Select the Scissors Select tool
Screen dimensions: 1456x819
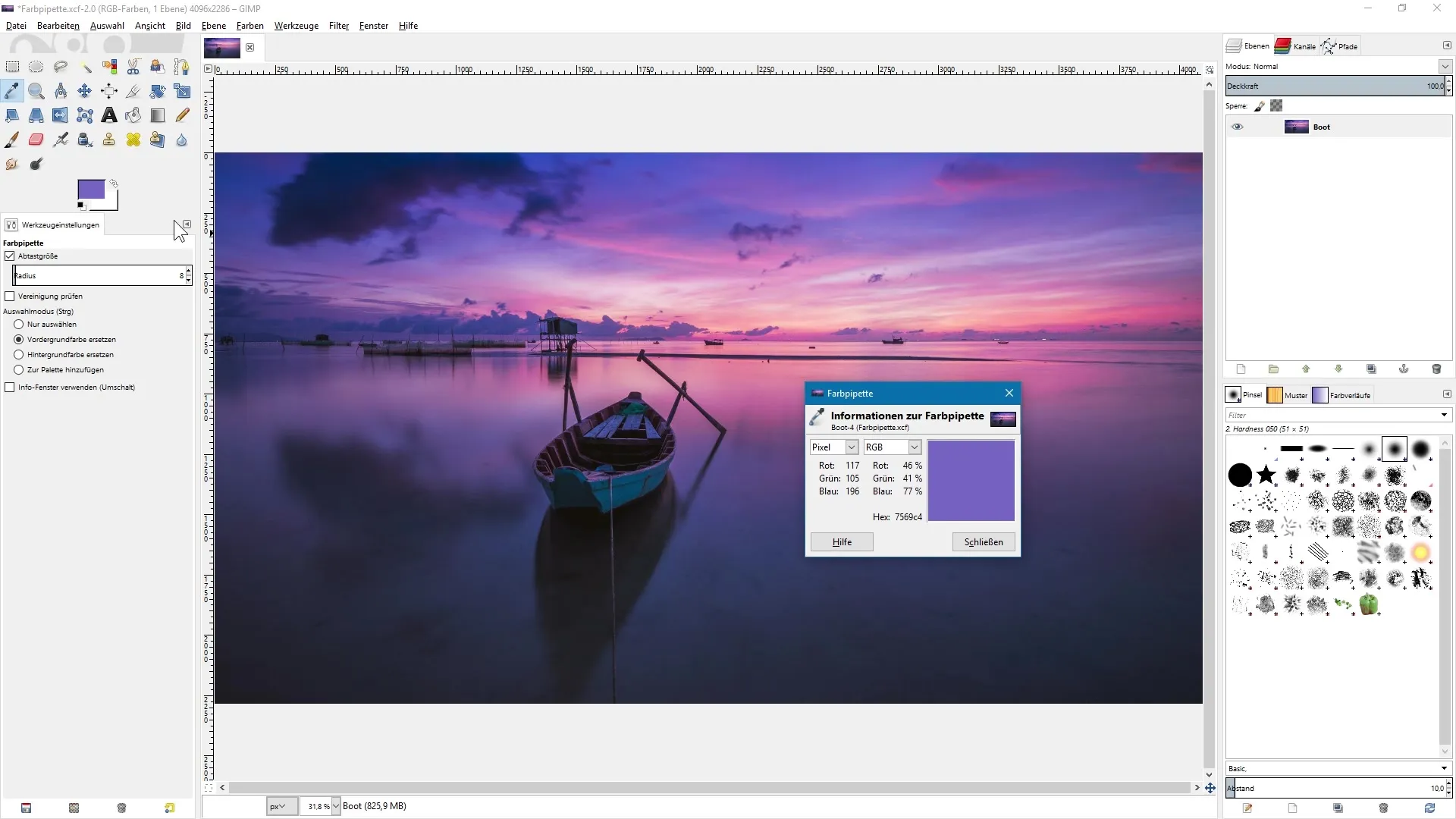coord(133,67)
